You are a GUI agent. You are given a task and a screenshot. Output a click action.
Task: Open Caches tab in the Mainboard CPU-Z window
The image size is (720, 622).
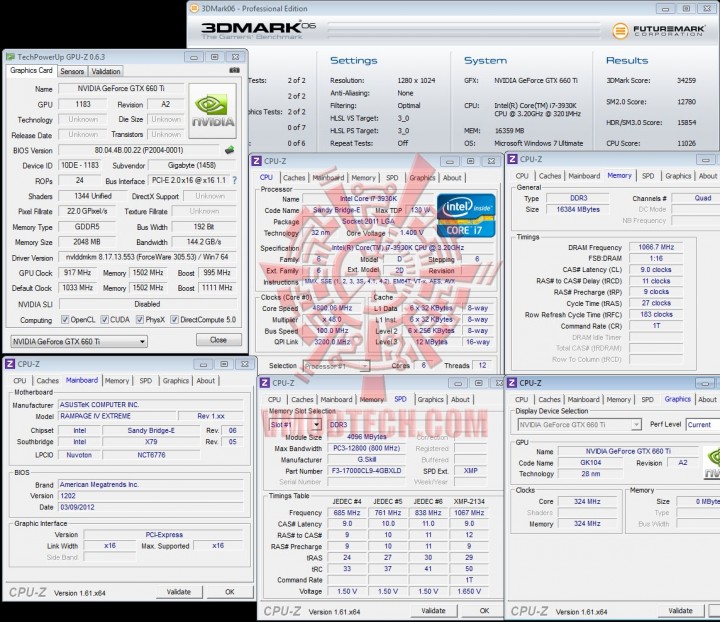[x=48, y=381]
